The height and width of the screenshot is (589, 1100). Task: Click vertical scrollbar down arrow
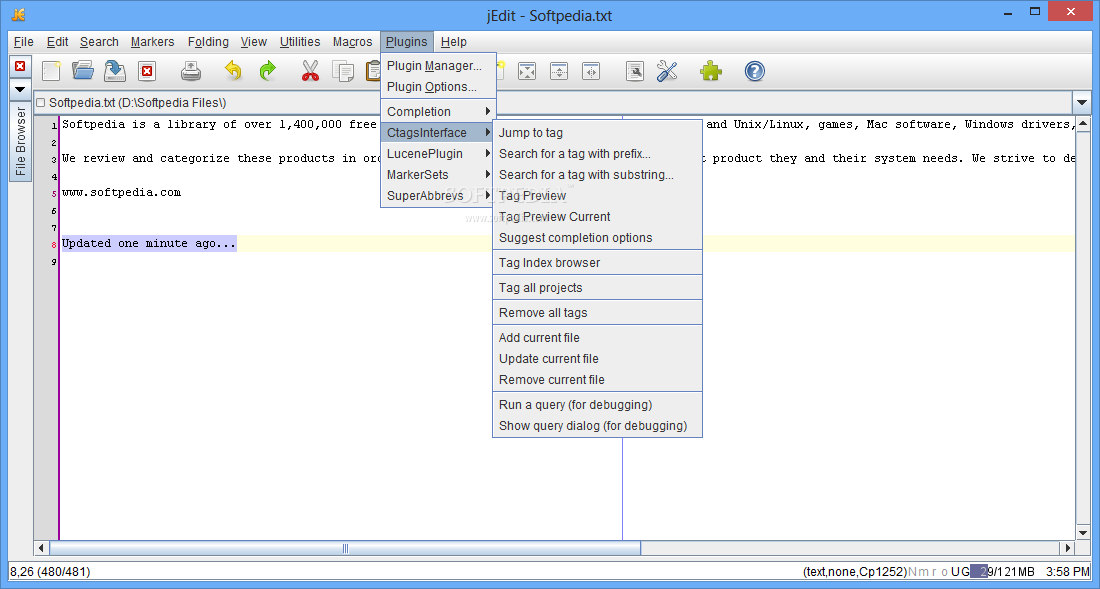pyautogui.click(x=1082, y=534)
